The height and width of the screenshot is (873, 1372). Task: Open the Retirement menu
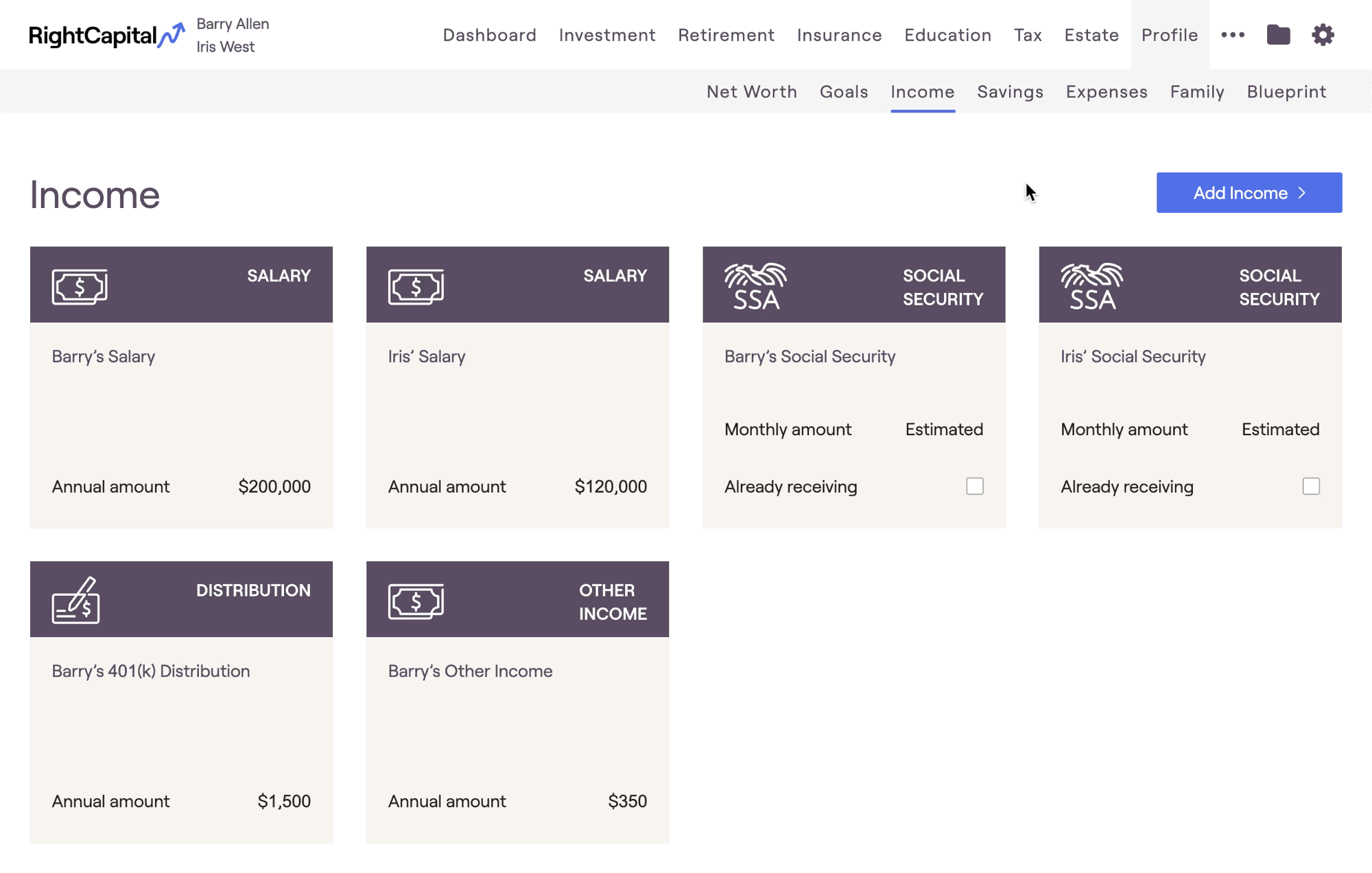click(726, 35)
